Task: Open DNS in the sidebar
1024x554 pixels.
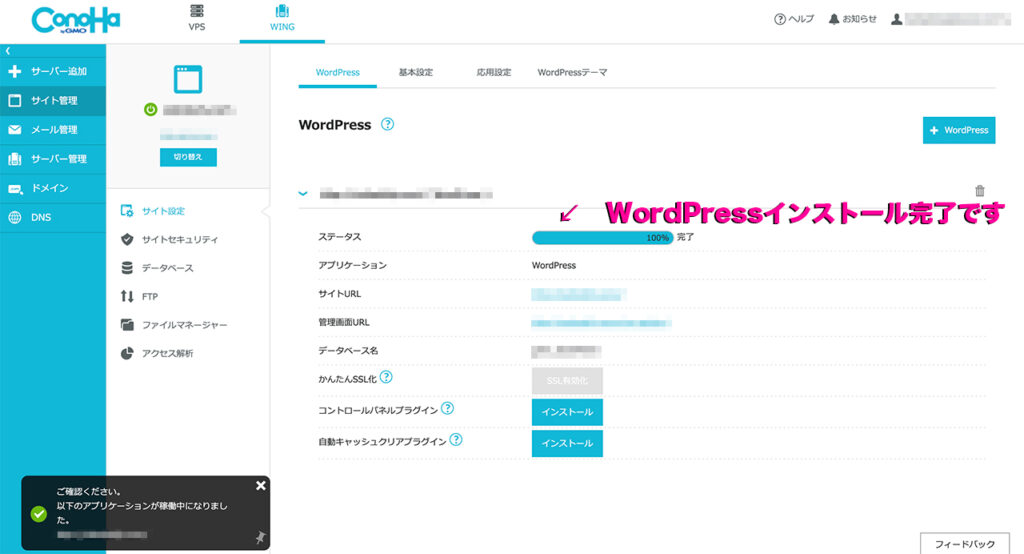Action: (53, 218)
